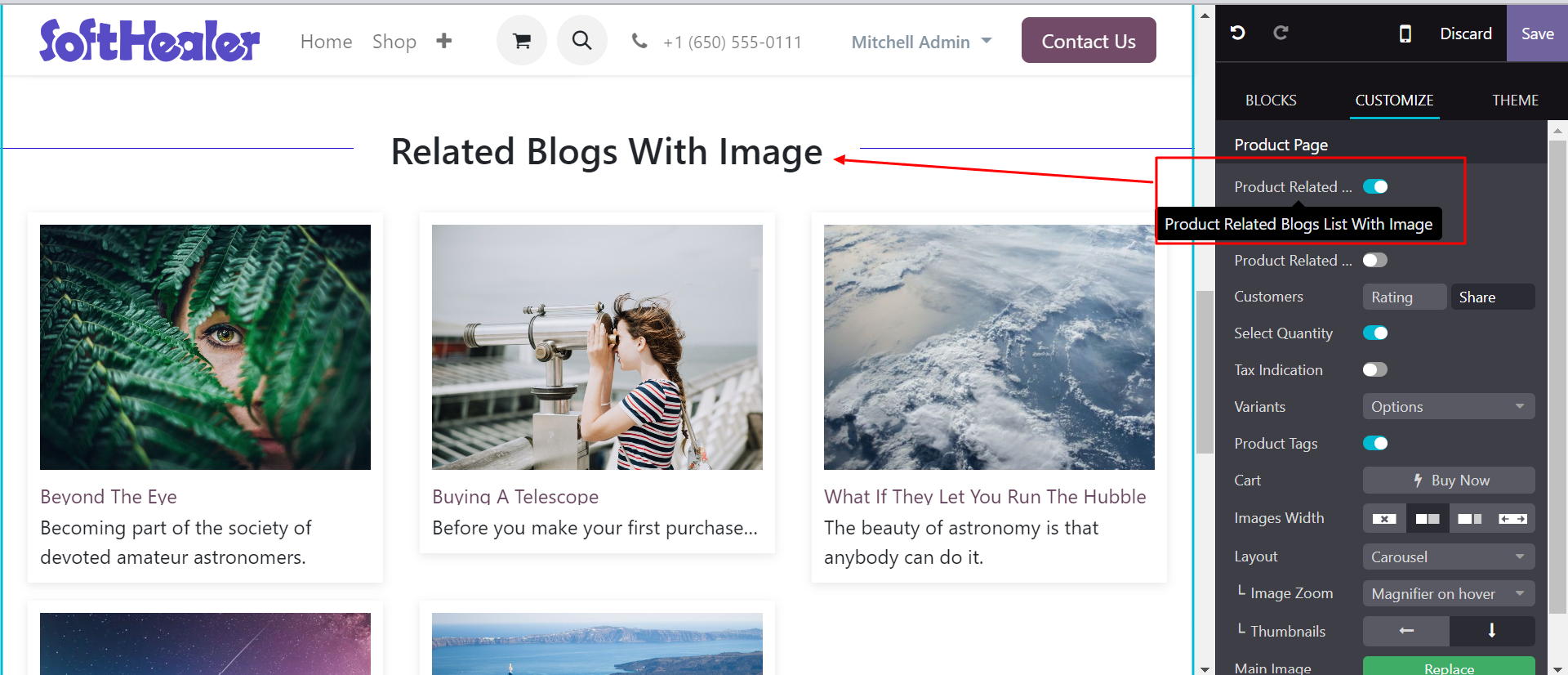1568x675 pixels.
Task: Open the shopping cart icon
Action: 522,40
